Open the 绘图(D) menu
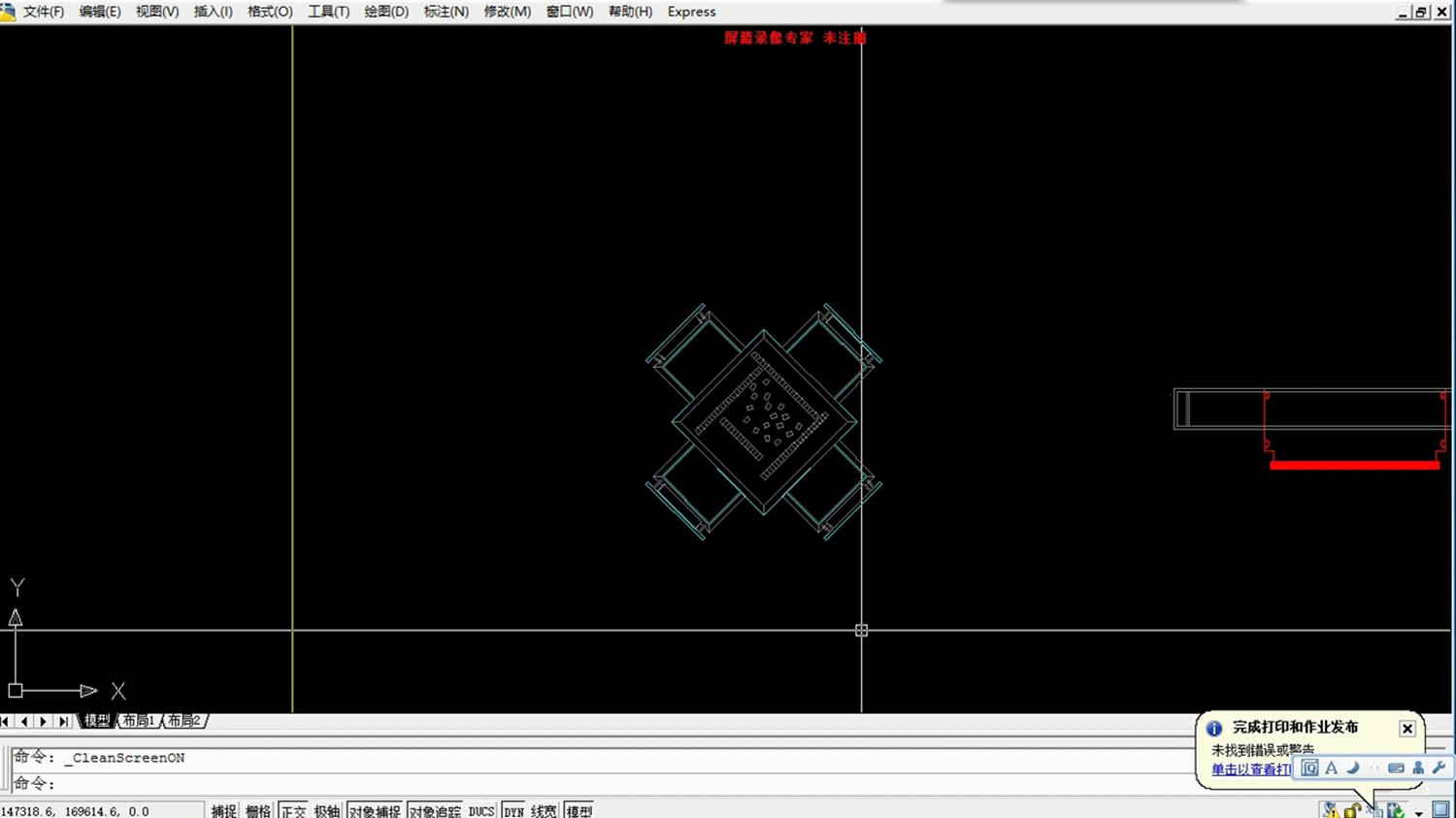The width and height of the screenshot is (1456, 818). pyautogui.click(x=386, y=12)
